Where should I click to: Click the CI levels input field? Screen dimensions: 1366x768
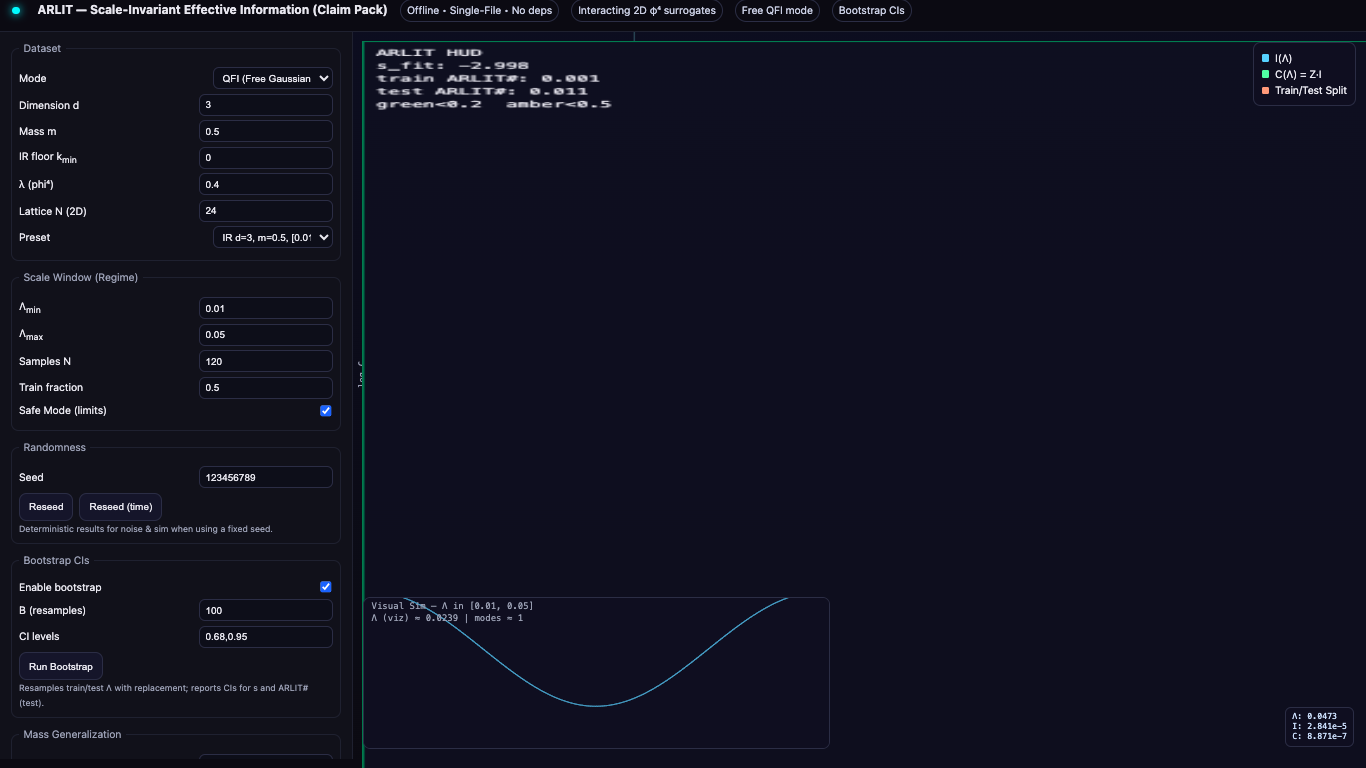click(265, 637)
